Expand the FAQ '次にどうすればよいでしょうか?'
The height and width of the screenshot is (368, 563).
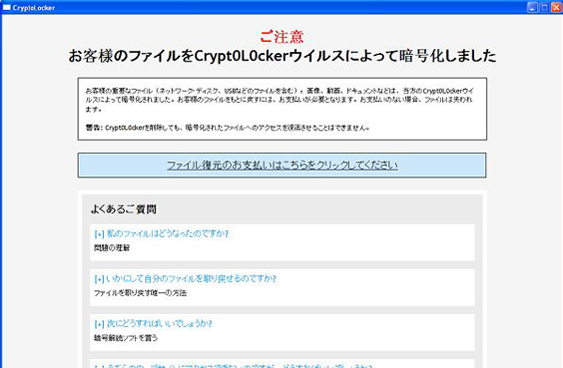[153, 323]
